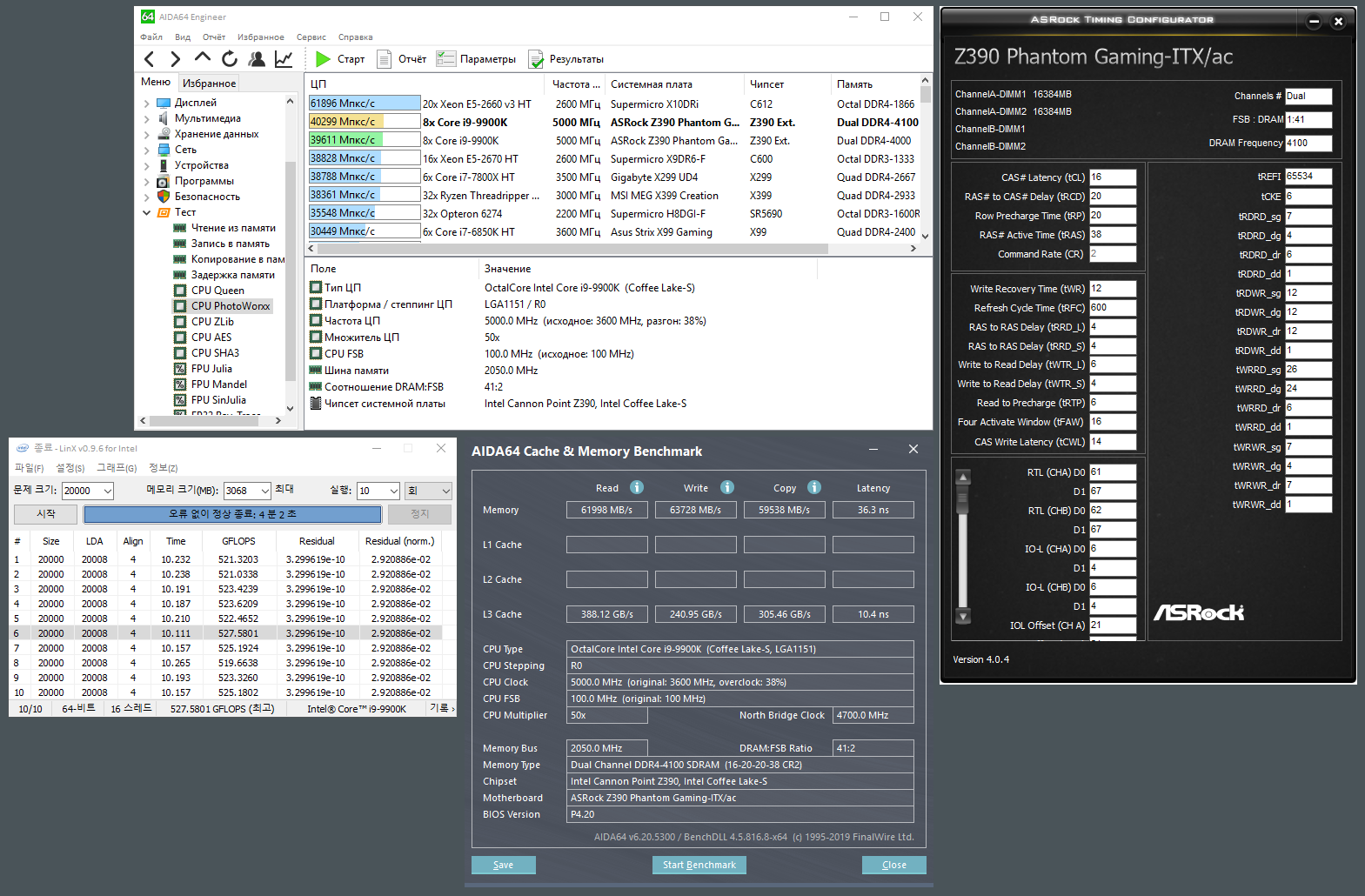Select Дисплей in the AIDA64 tree

pos(196,103)
